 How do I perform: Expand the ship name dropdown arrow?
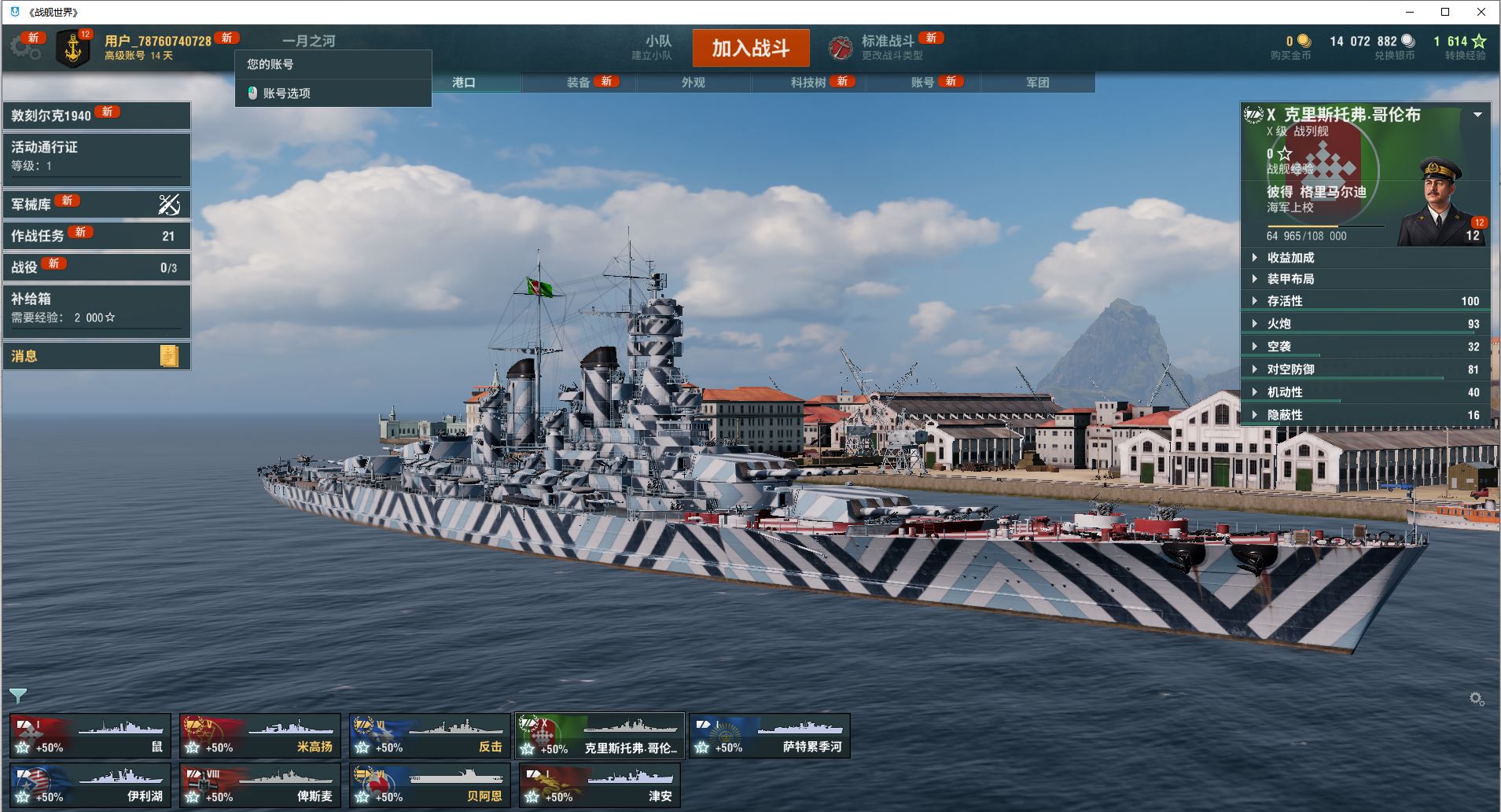click(x=1477, y=115)
